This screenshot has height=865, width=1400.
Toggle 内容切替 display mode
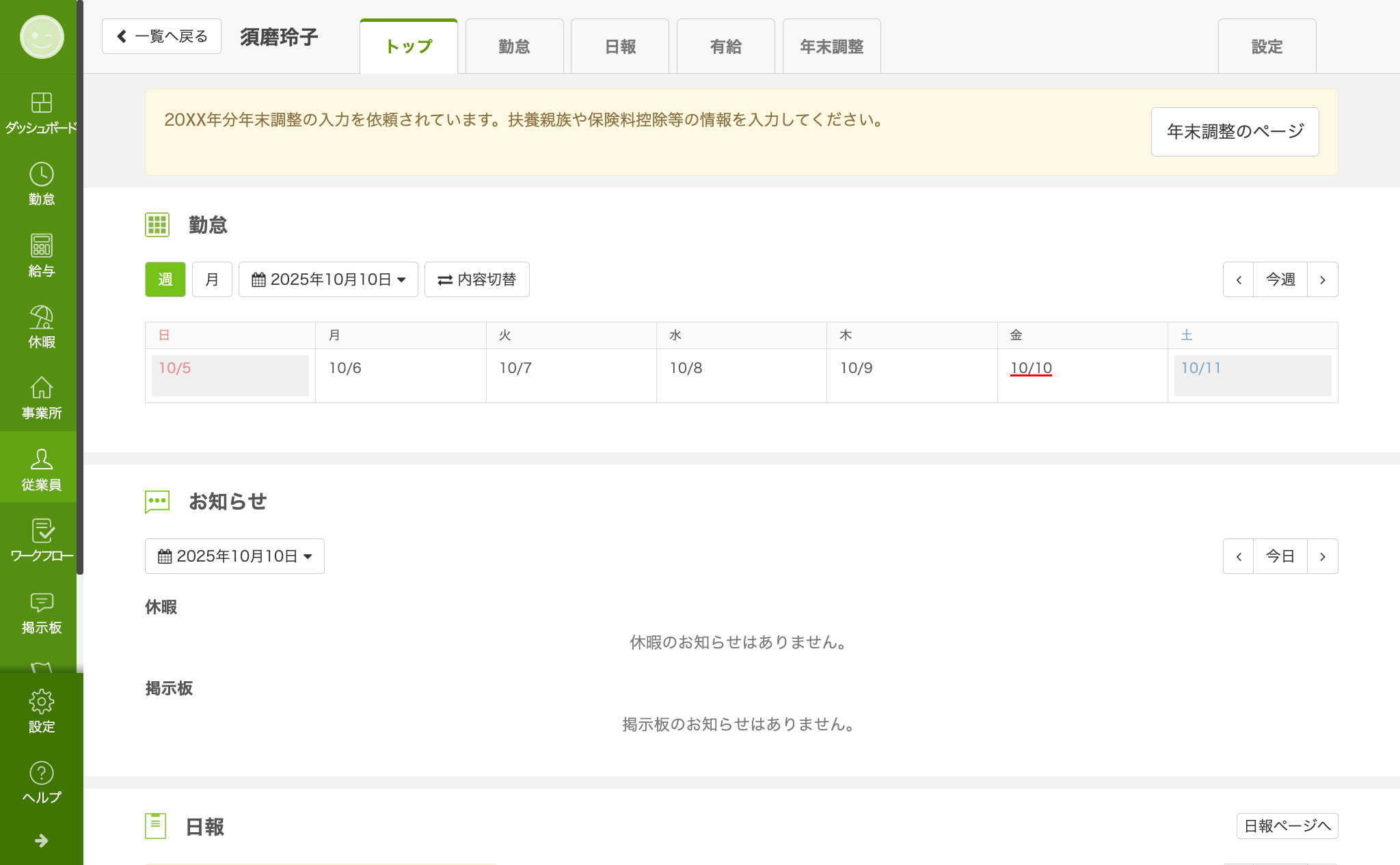(476, 279)
